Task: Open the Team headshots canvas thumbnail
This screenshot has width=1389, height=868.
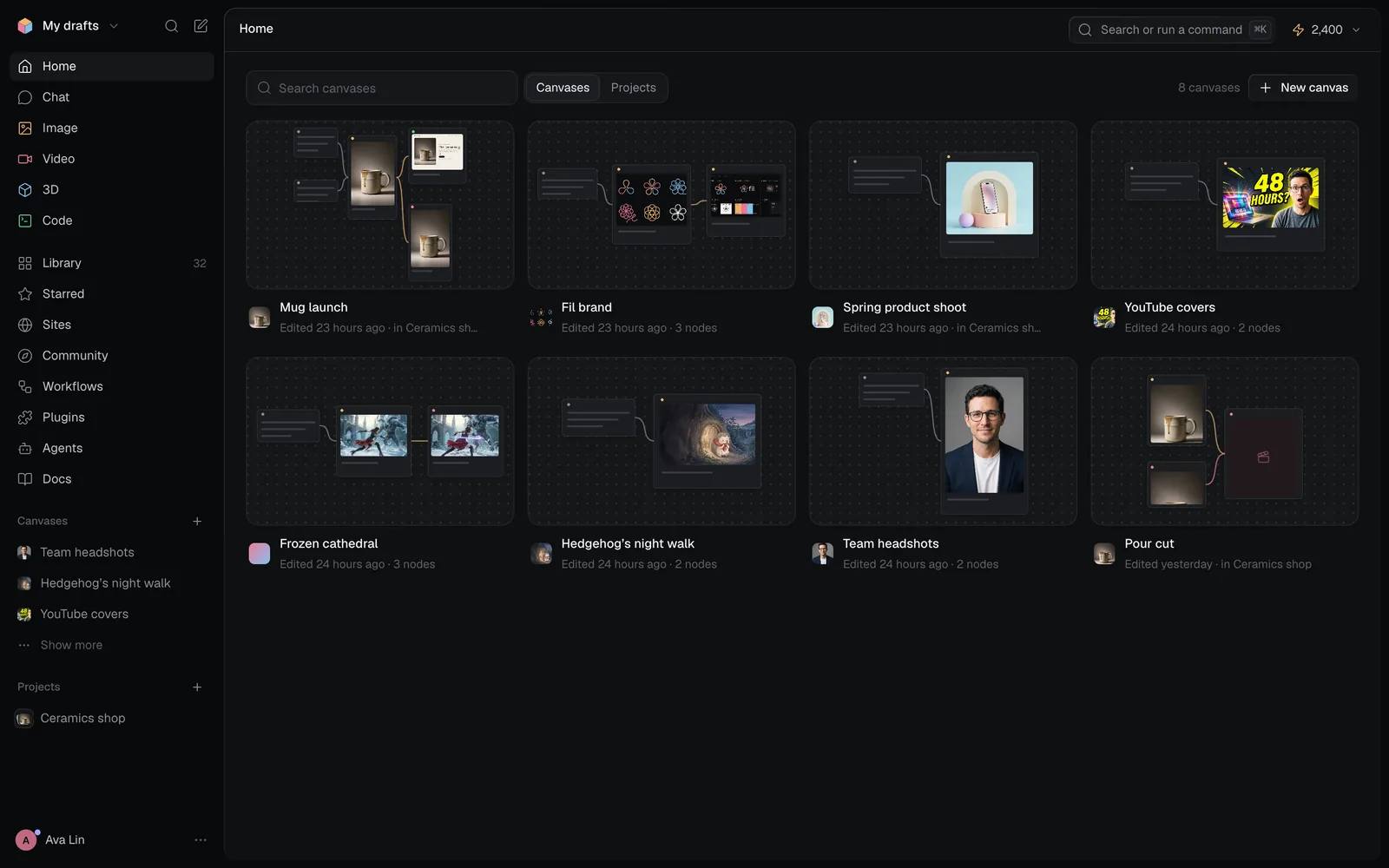Action: [x=943, y=441]
